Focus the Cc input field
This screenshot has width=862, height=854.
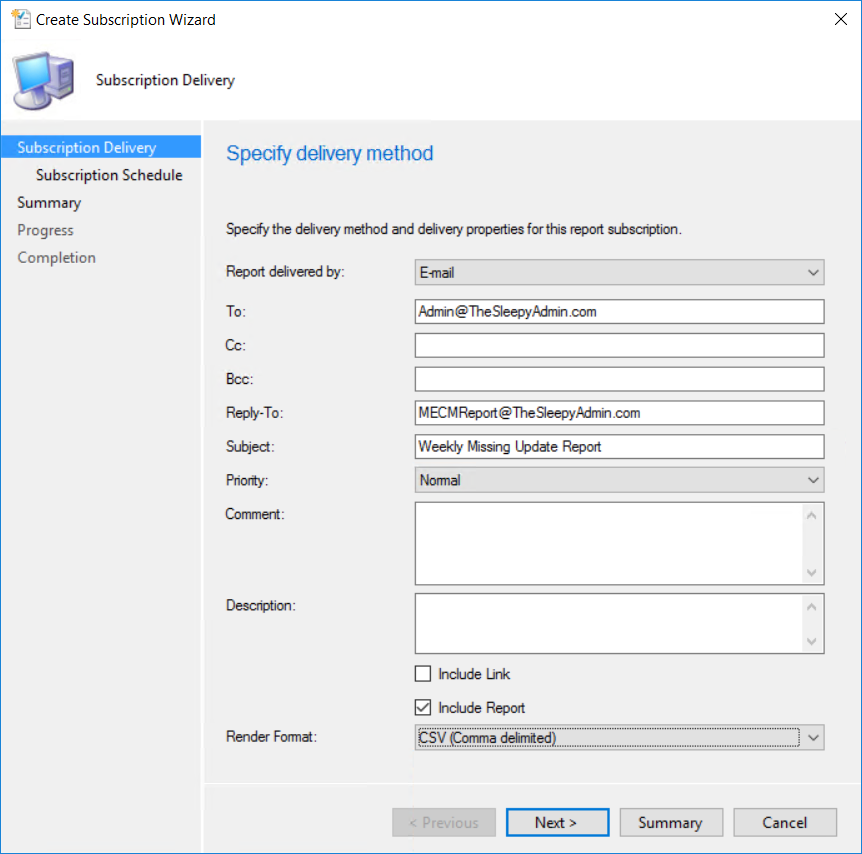(x=619, y=345)
